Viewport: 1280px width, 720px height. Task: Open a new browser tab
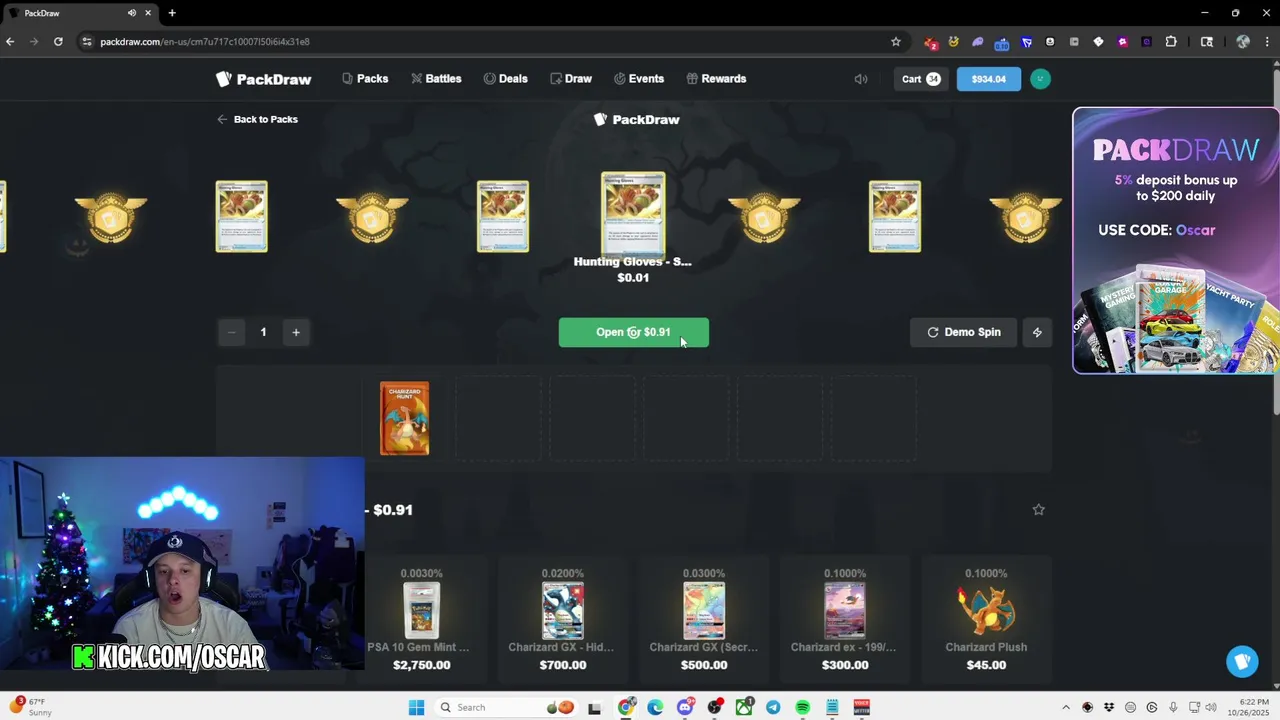[172, 13]
